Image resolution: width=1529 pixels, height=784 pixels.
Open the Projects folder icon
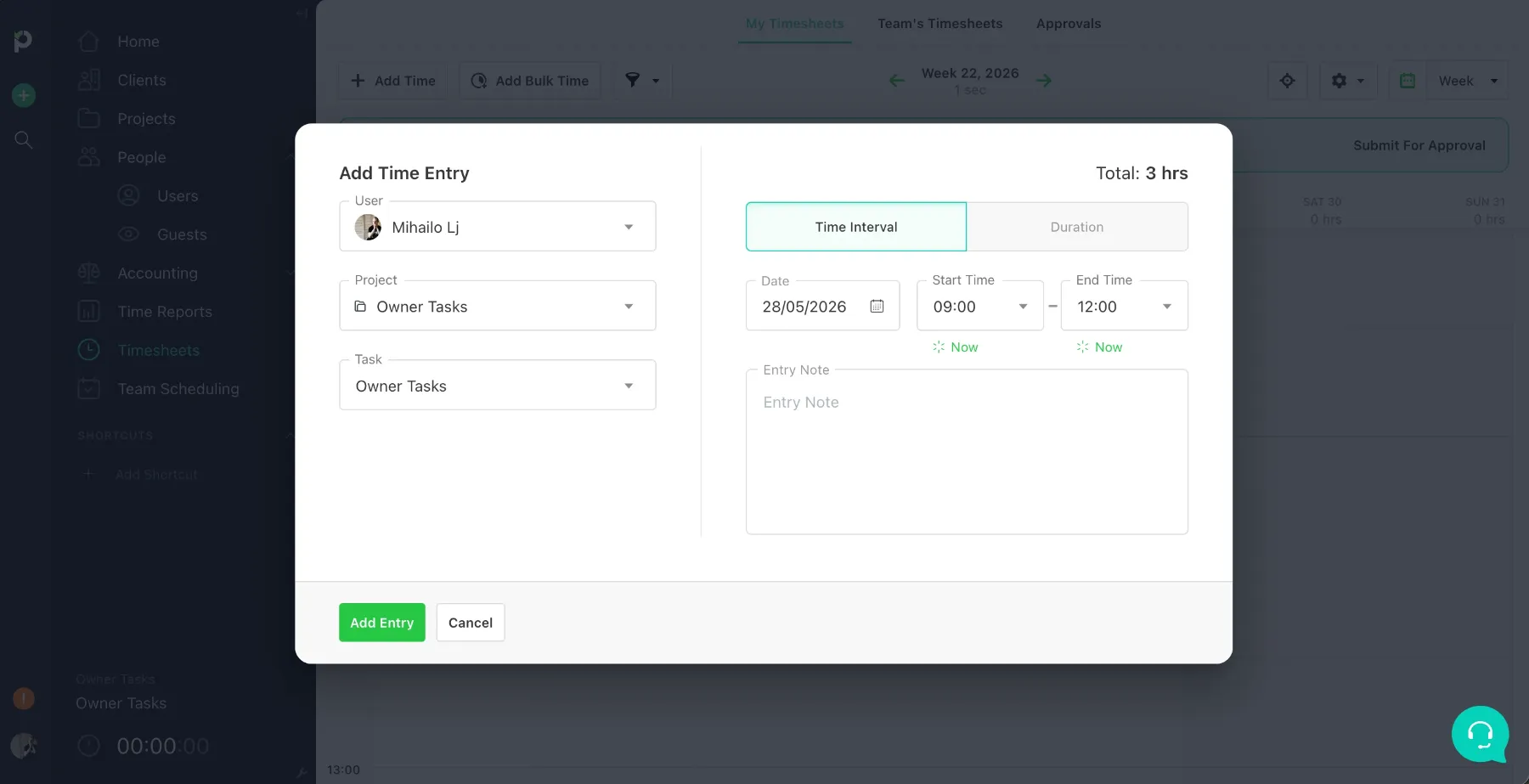tap(89, 118)
